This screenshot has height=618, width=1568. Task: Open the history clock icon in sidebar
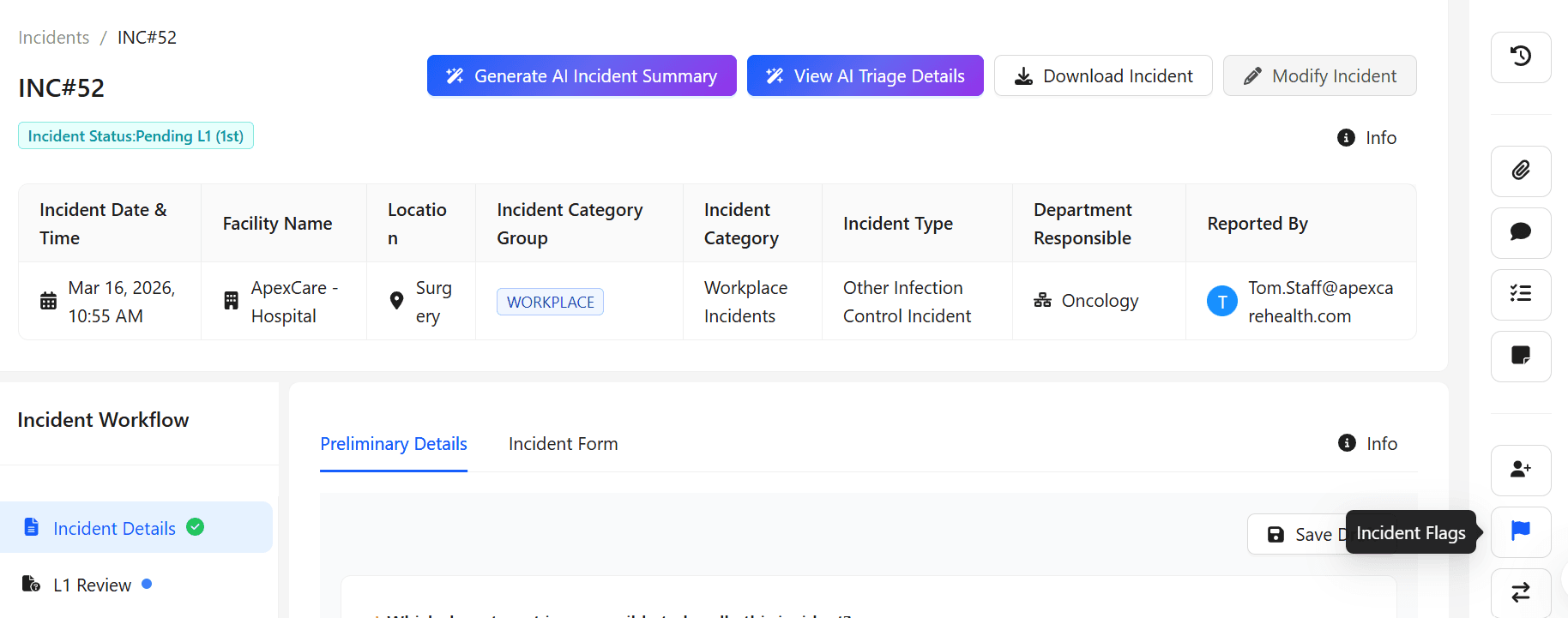[x=1520, y=57]
